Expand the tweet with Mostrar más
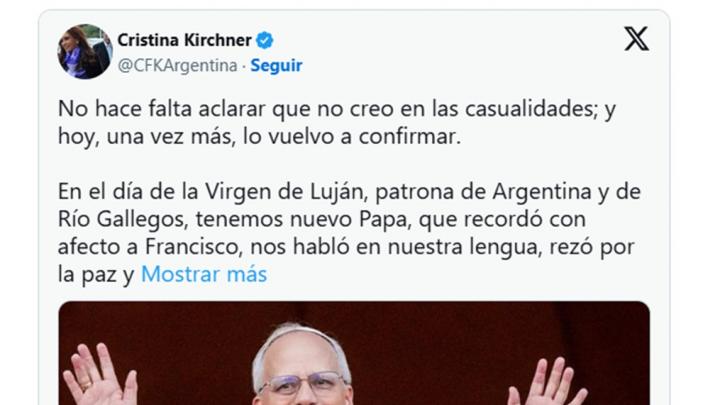This screenshot has width=720, height=405. click(204, 275)
